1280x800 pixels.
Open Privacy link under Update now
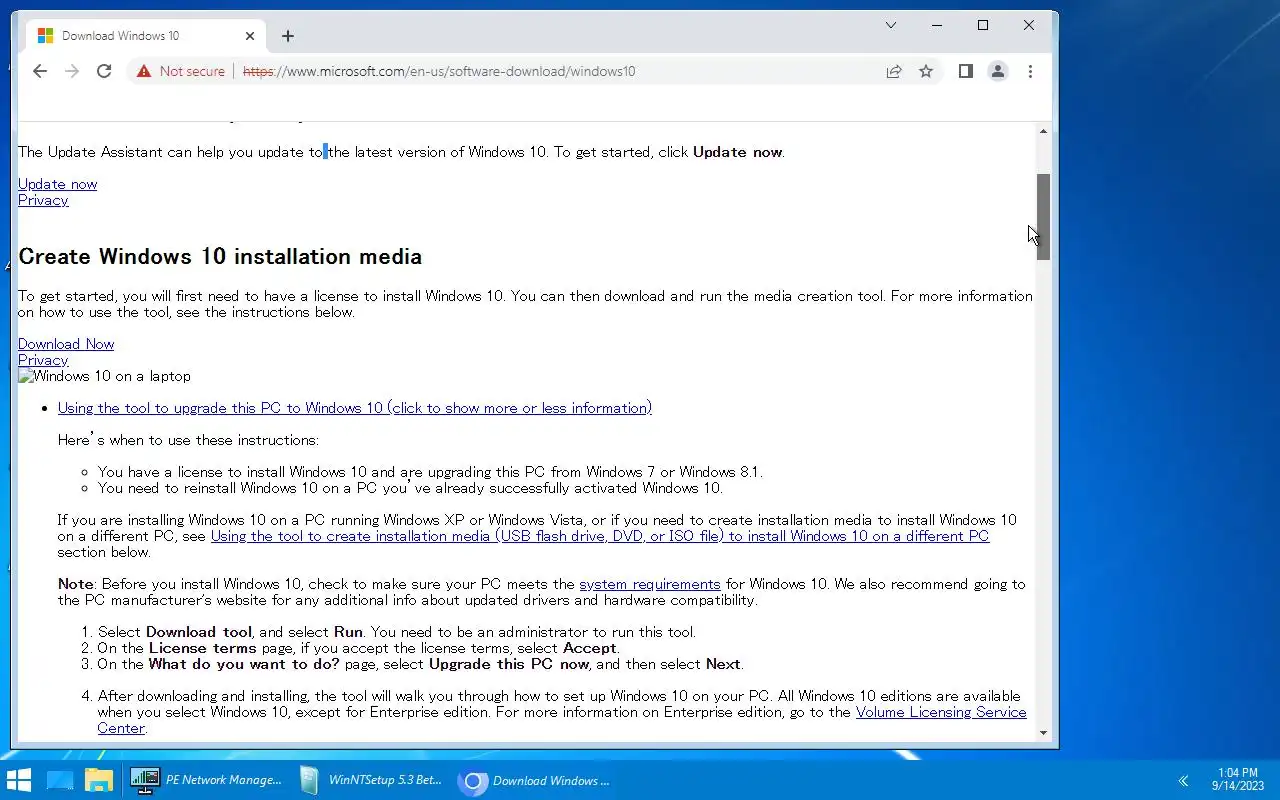point(43,200)
